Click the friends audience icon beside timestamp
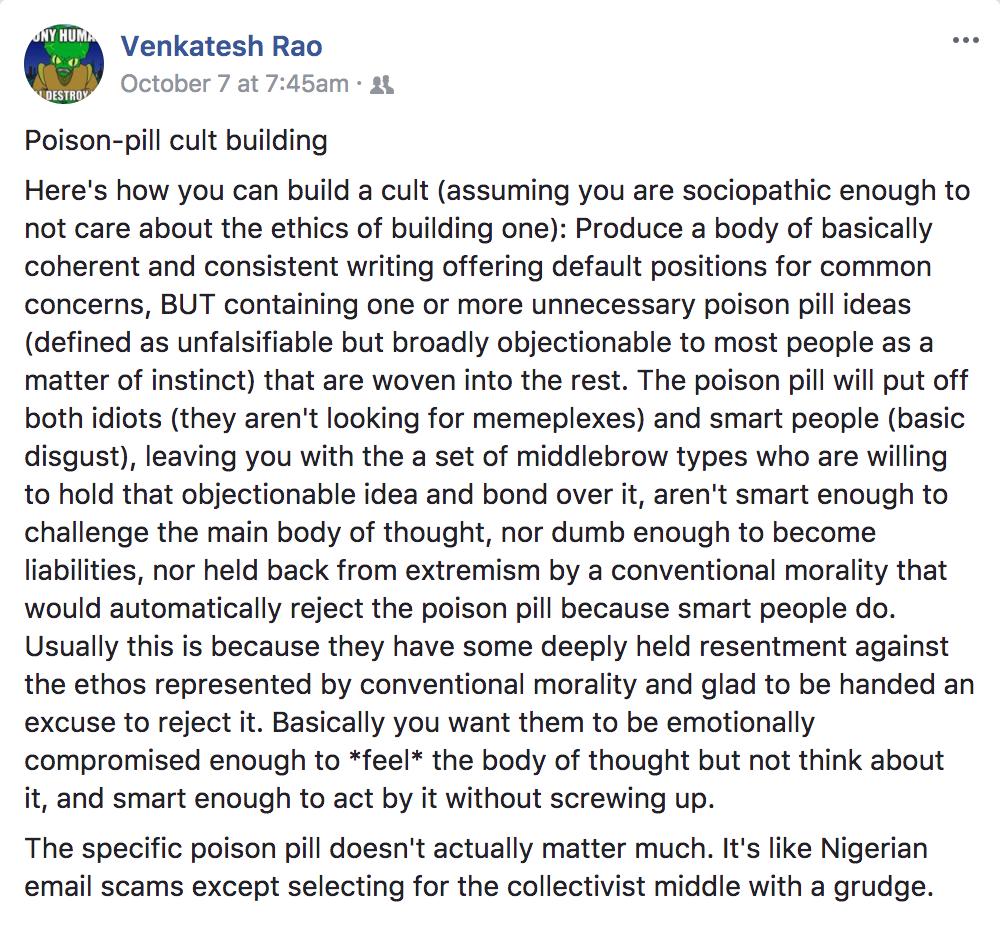 pyautogui.click(x=382, y=84)
